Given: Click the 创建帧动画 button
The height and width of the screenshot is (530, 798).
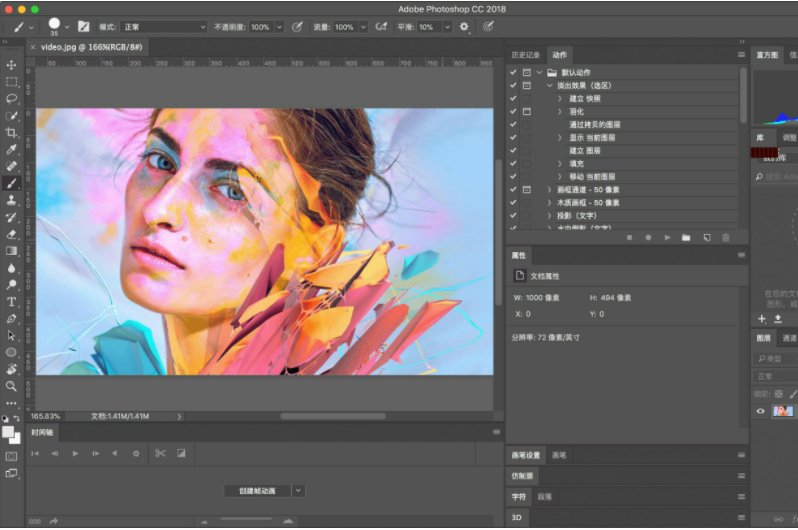Looking at the screenshot, I should (x=257, y=491).
